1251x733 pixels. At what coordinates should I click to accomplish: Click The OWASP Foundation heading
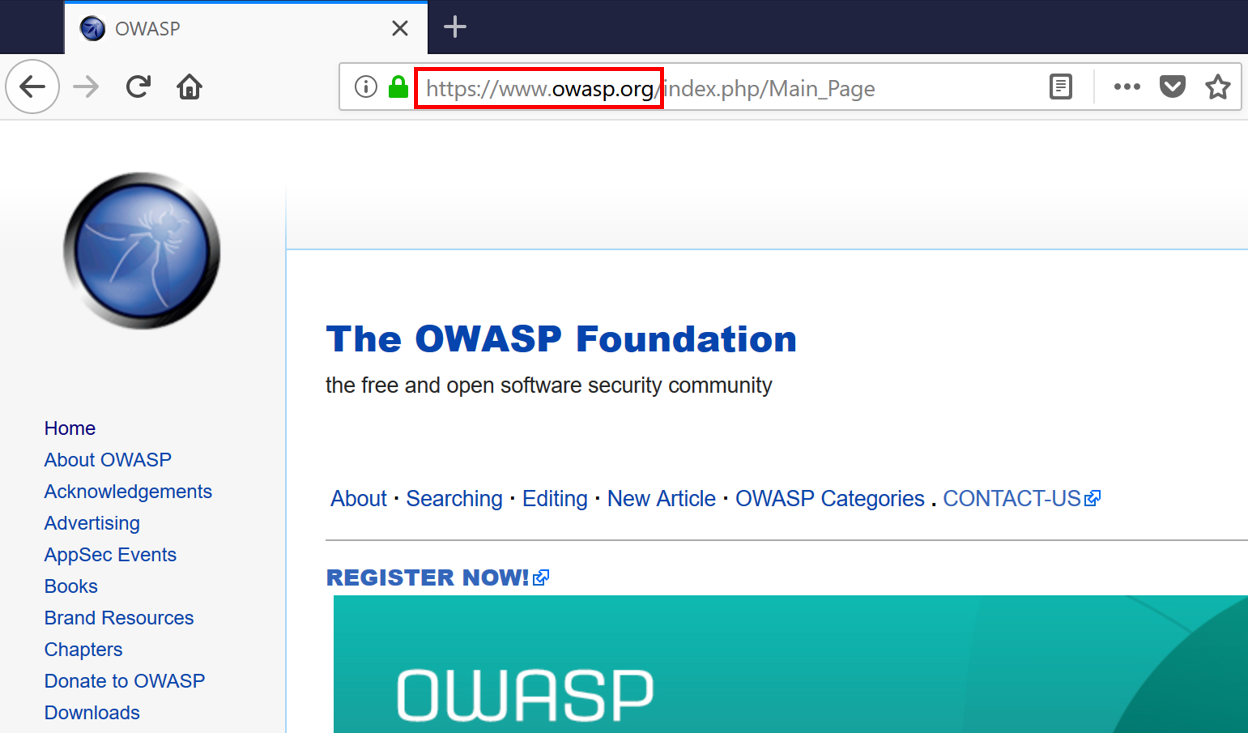[x=561, y=340]
